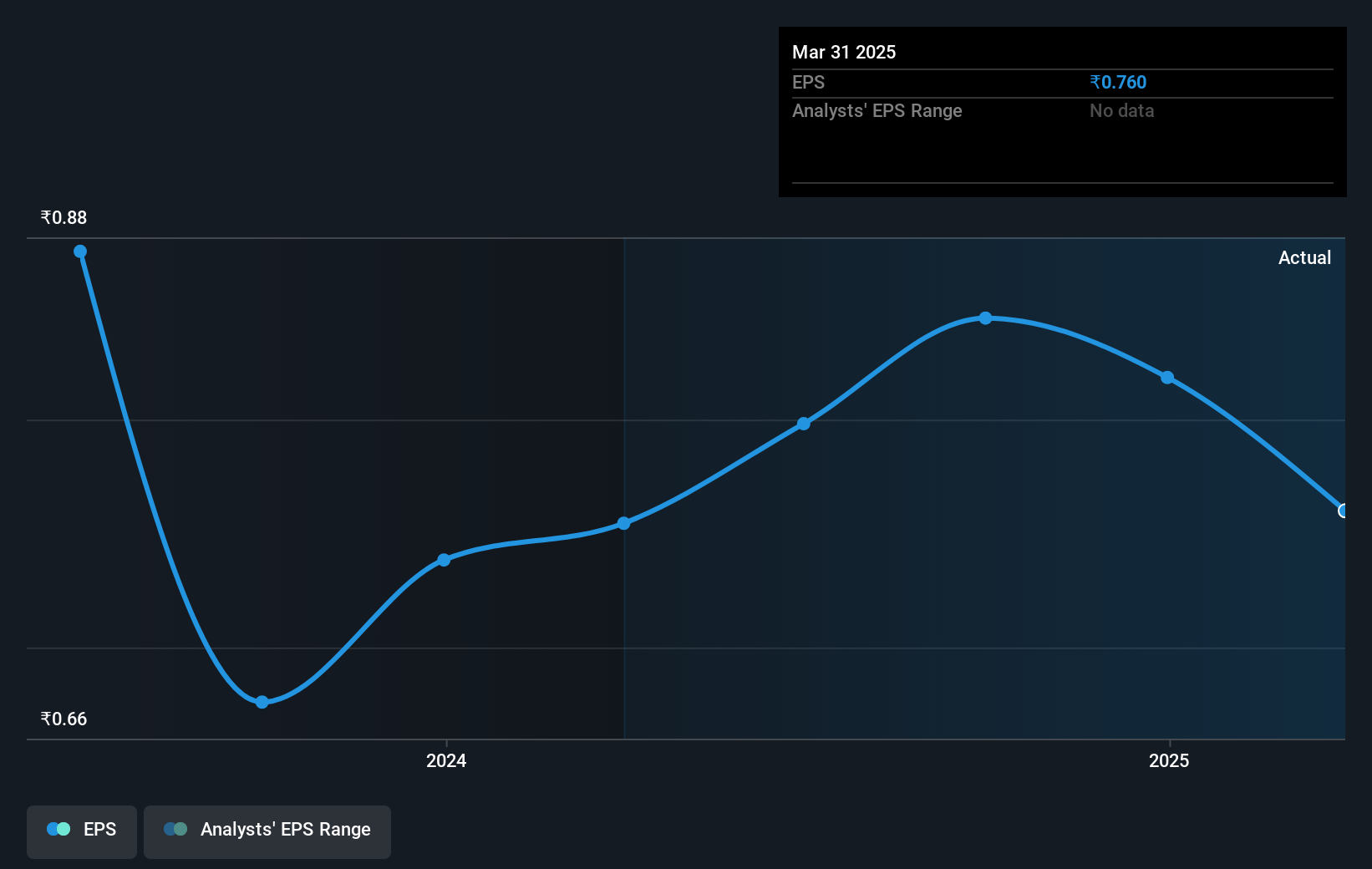The height and width of the screenshot is (869, 1372).
Task: Select the first EPS data point near ₹0.88
Action: [80, 252]
